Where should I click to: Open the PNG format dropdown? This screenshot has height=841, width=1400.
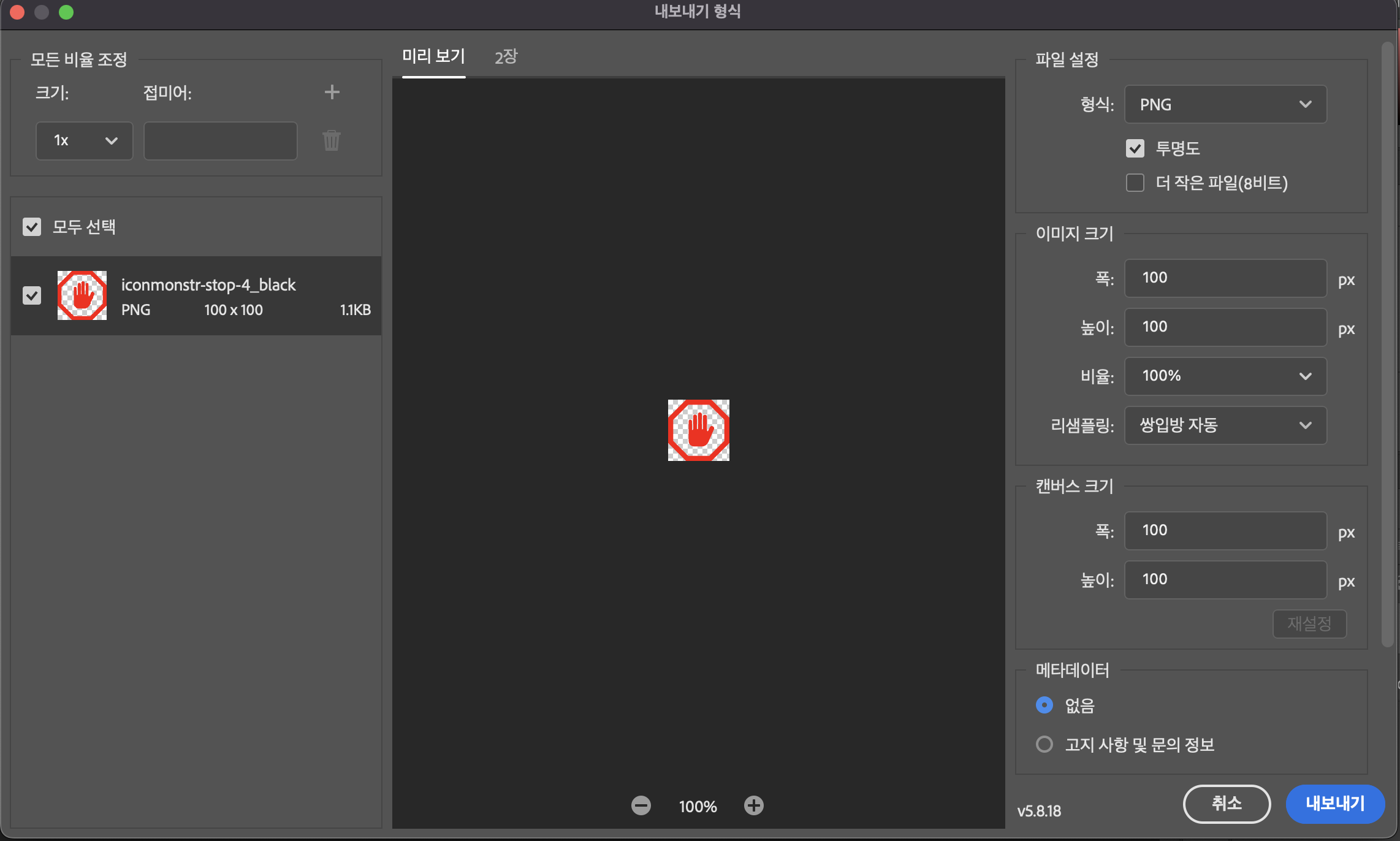pos(1225,104)
